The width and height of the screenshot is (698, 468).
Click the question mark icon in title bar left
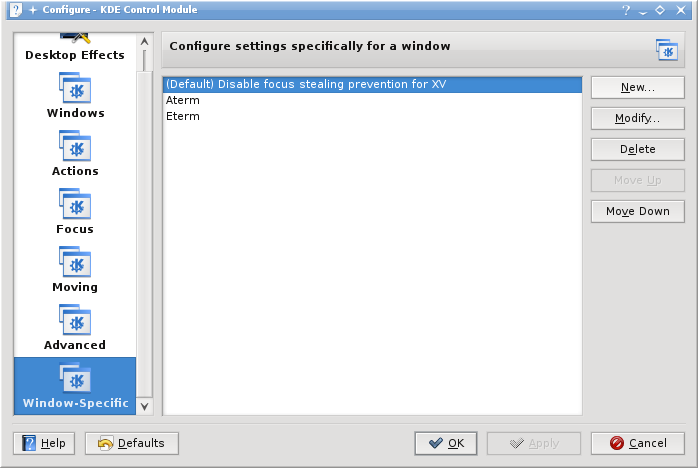click(x=16, y=10)
